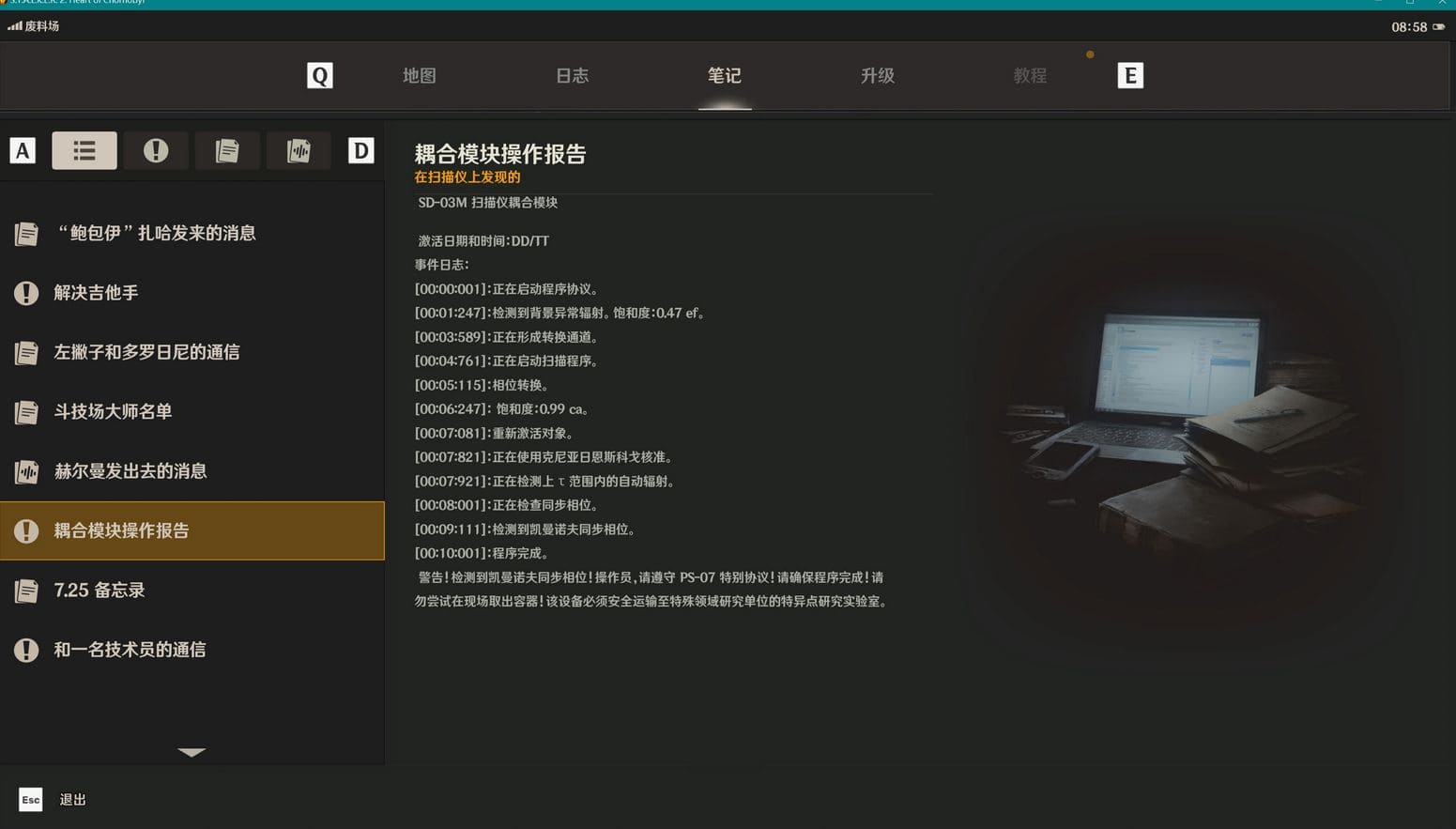Filter notes by audio recording icon
Viewport: 1456px width, 829px height.
click(299, 150)
